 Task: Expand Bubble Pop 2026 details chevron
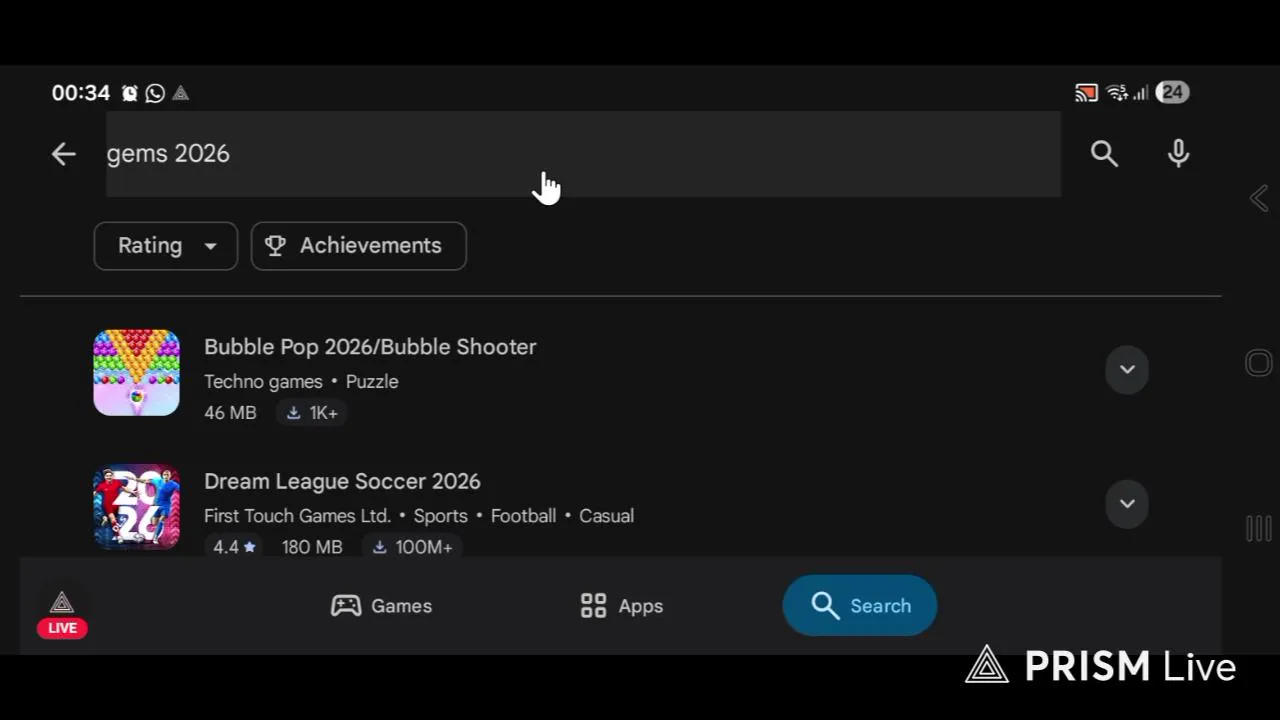pyautogui.click(x=1127, y=369)
